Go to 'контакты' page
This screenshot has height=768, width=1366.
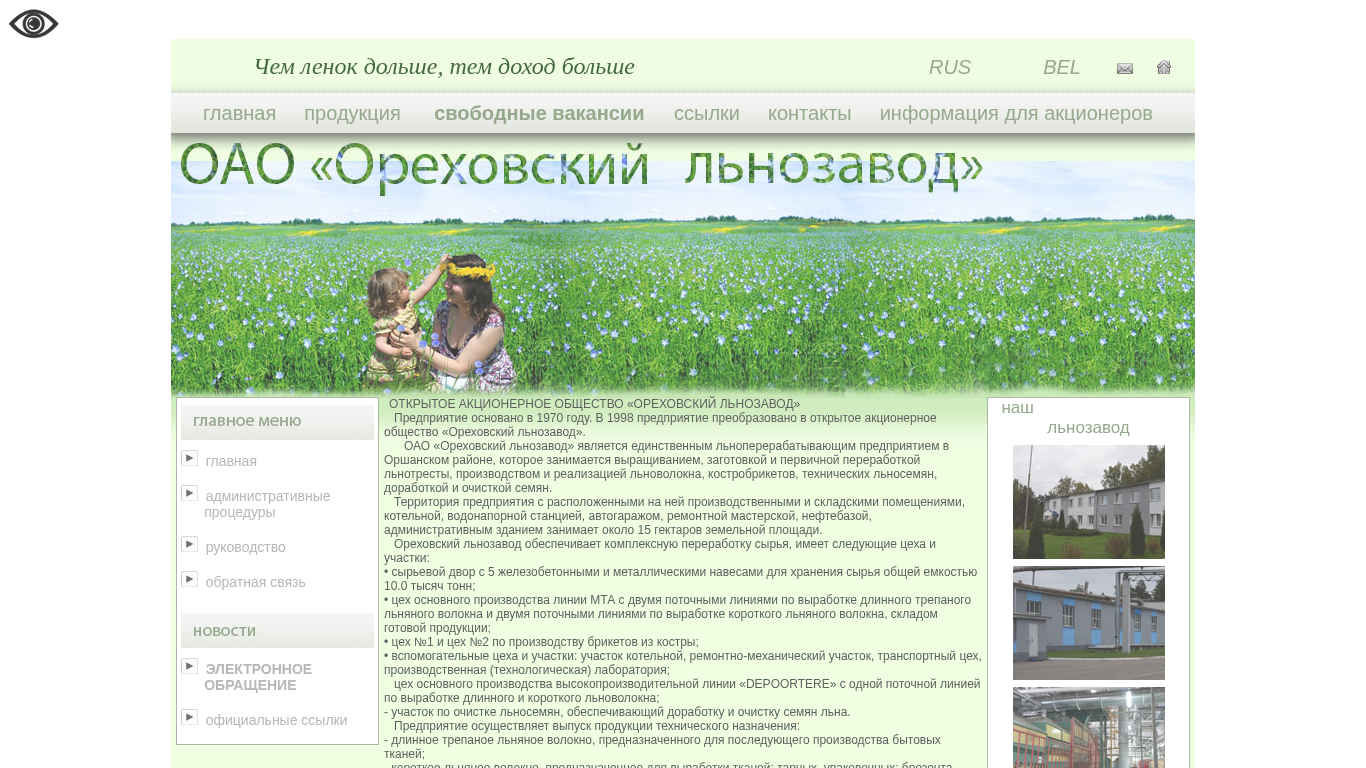pyautogui.click(x=810, y=113)
